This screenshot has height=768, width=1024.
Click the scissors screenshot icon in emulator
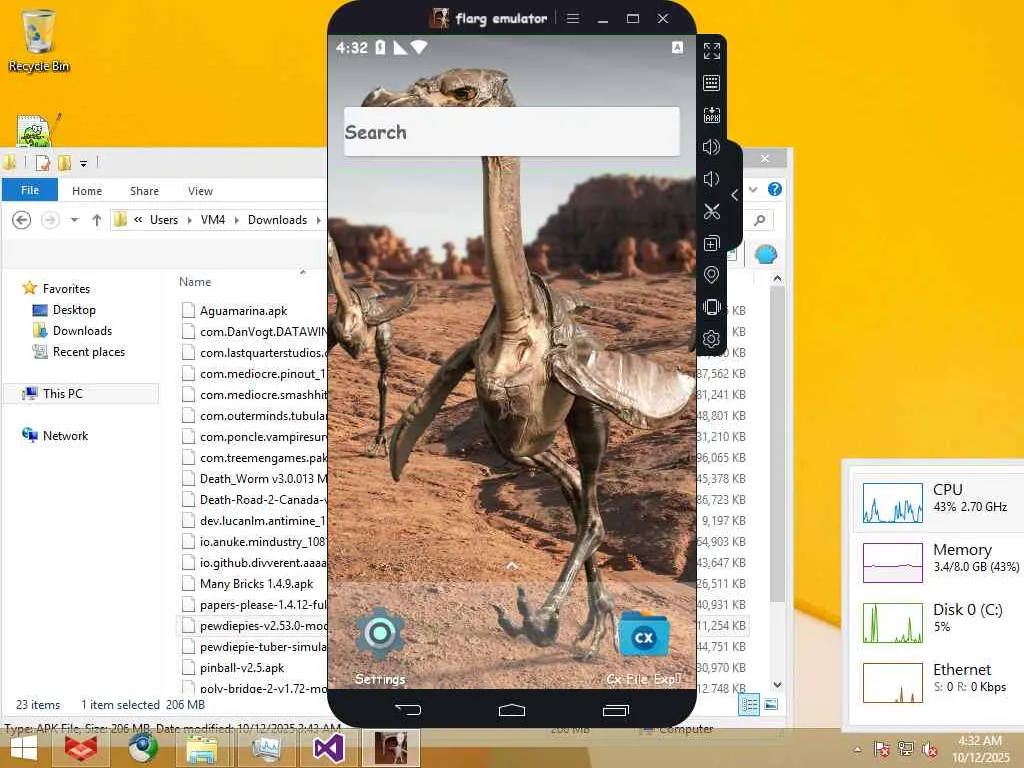(x=712, y=212)
